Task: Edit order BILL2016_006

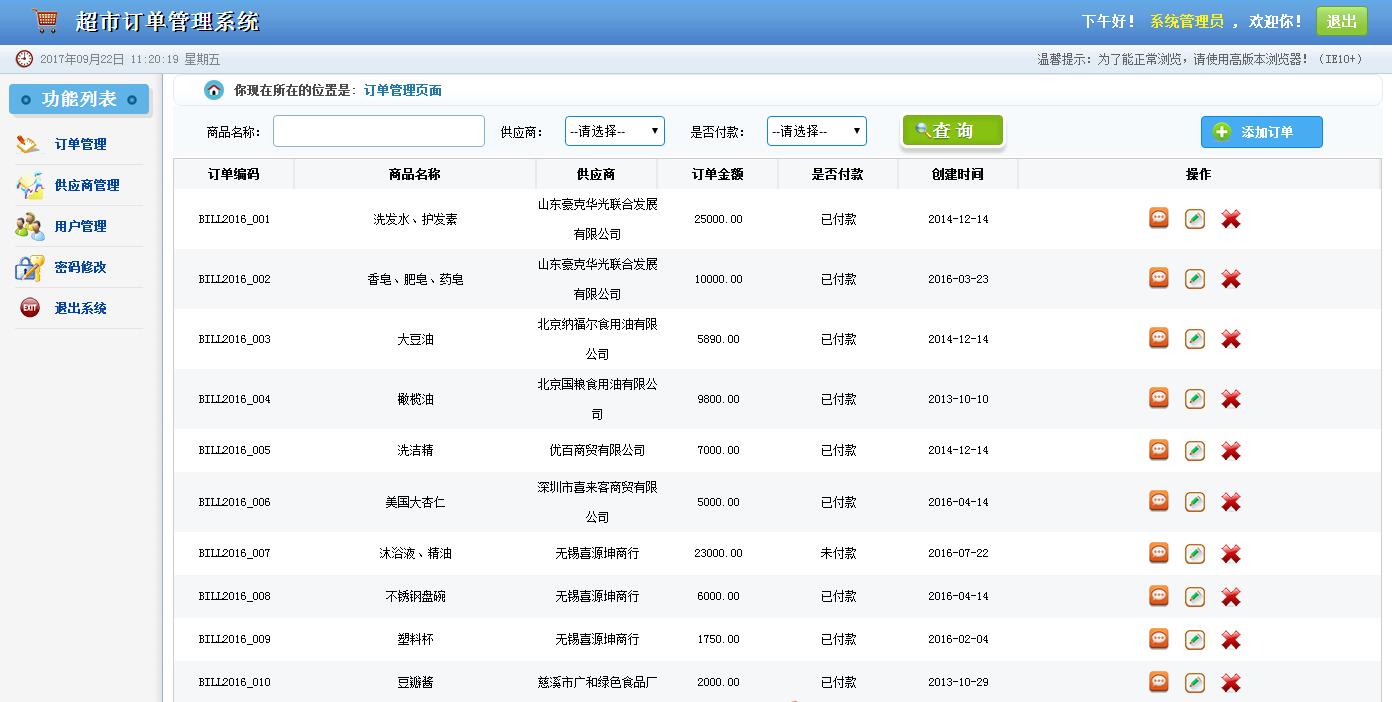Action: click(1195, 502)
